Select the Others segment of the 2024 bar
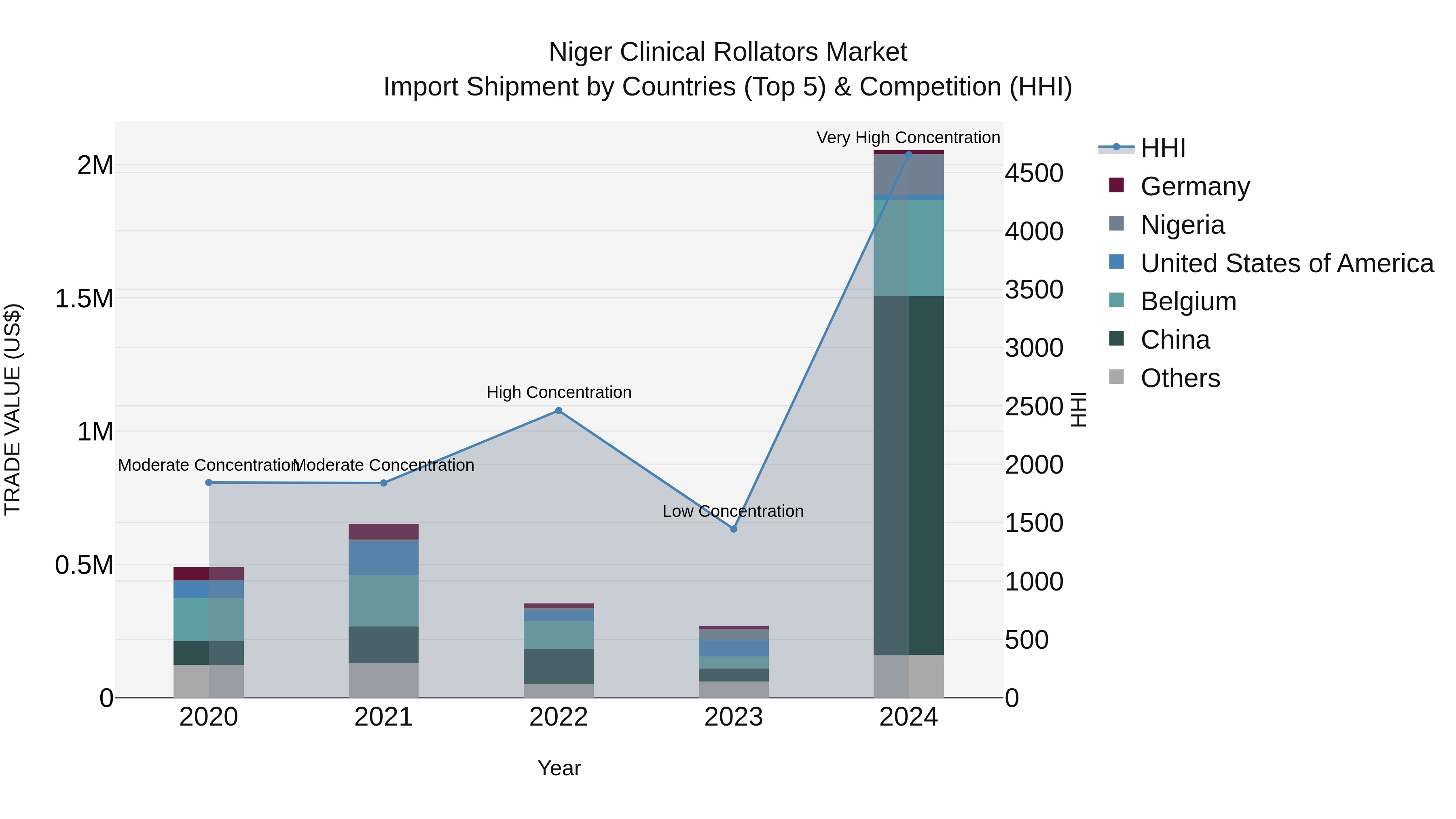Screen dimensions: 1456x819 coord(909,677)
